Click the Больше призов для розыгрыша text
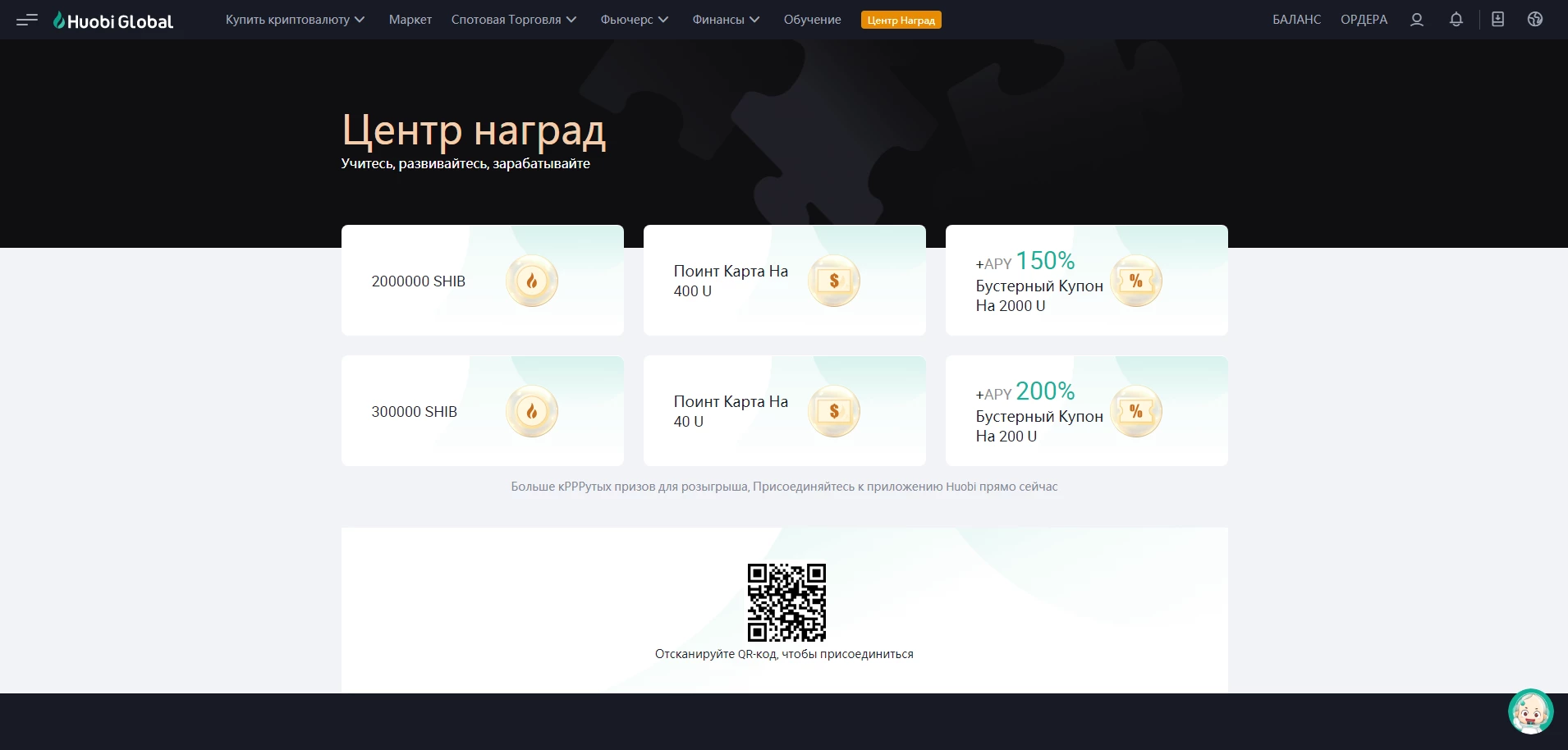 (x=784, y=487)
